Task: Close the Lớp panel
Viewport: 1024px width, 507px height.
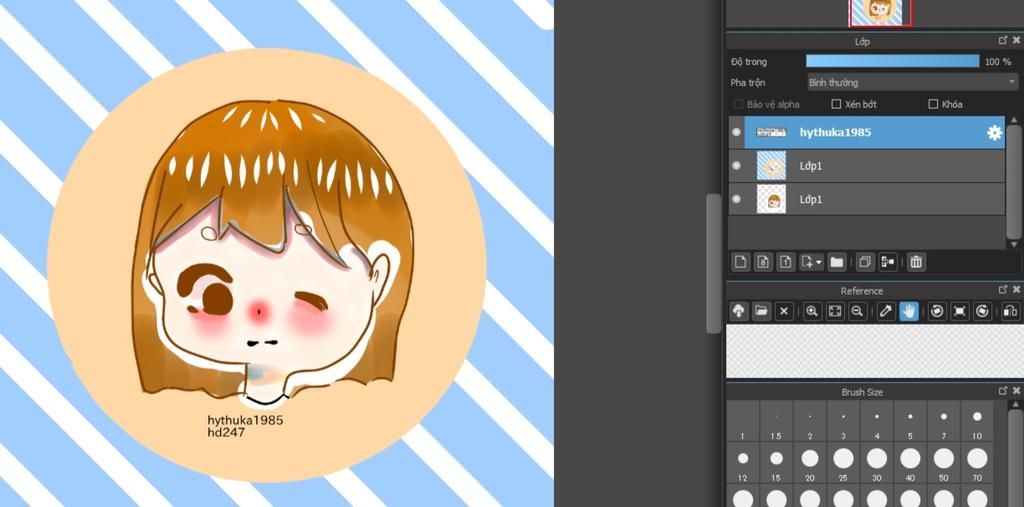Action: pyautogui.click(x=1016, y=41)
